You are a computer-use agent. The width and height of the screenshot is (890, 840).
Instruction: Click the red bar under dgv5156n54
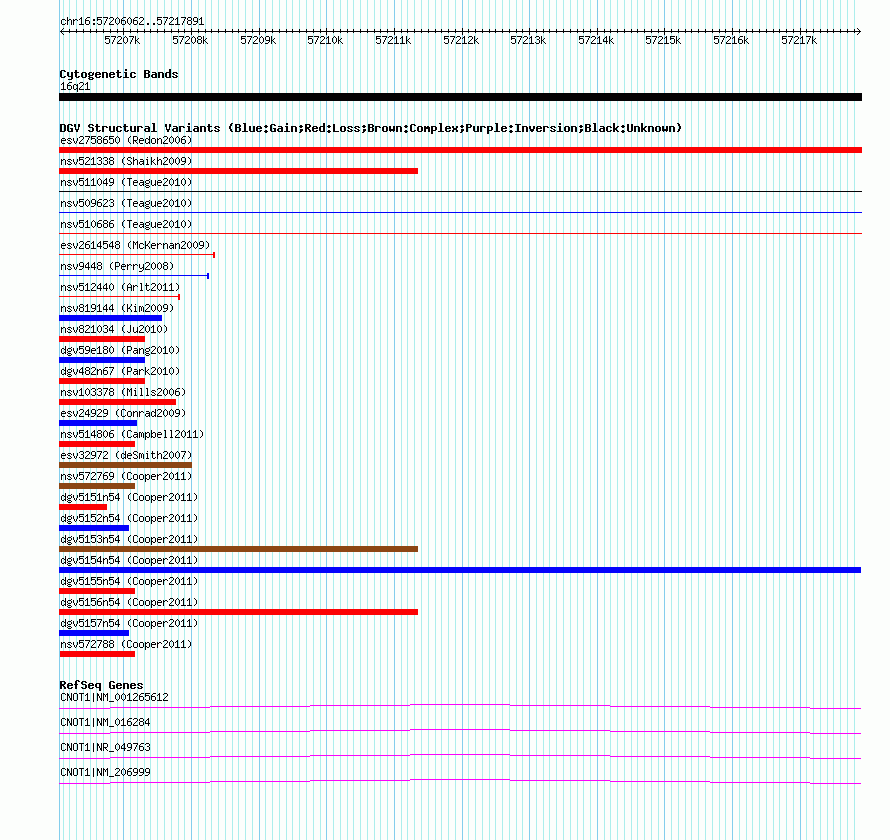point(238,612)
